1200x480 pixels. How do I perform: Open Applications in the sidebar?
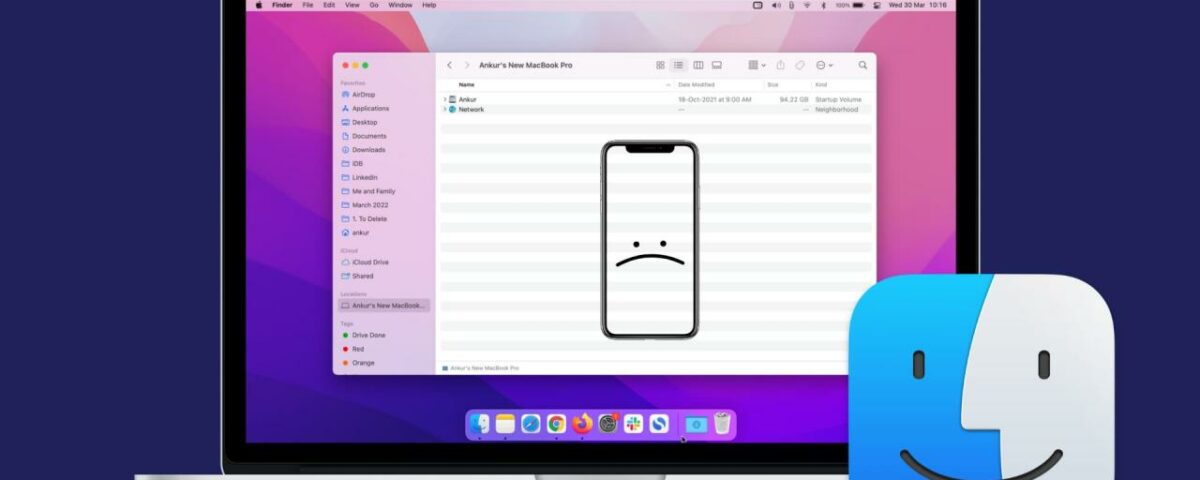click(x=364, y=108)
